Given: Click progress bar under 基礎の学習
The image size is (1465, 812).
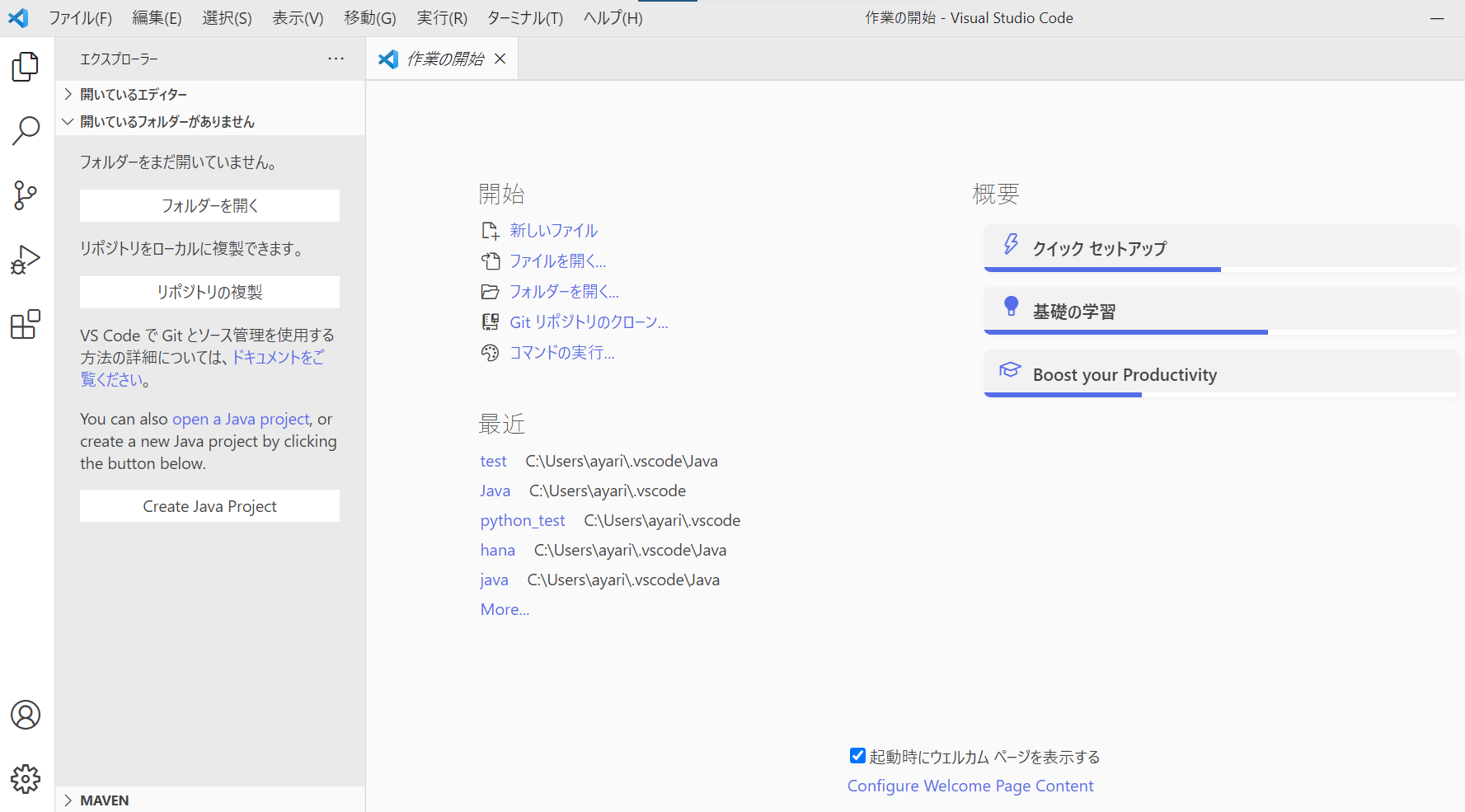Looking at the screenshot, I should click(1221, 332).
